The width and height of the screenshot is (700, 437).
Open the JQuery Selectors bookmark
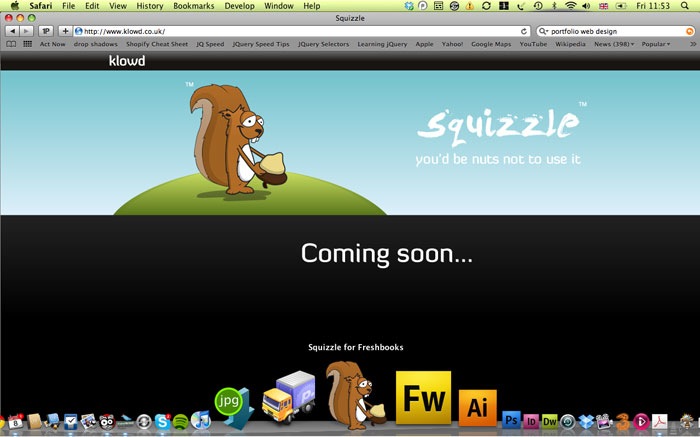pyautogui.click(x=323, y=44)
